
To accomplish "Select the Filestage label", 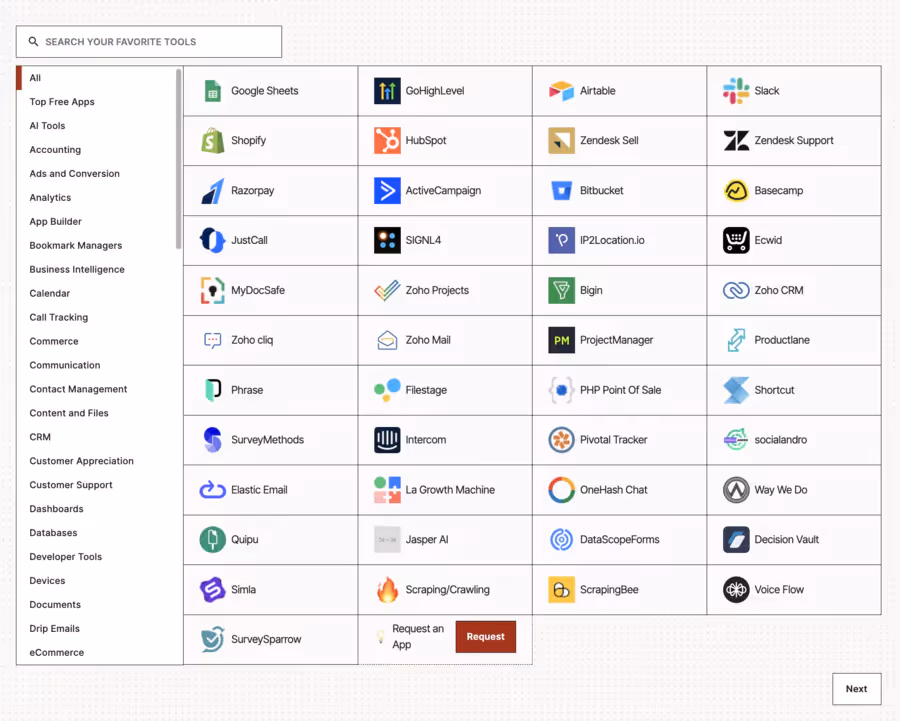I will (x=426, y=390).
